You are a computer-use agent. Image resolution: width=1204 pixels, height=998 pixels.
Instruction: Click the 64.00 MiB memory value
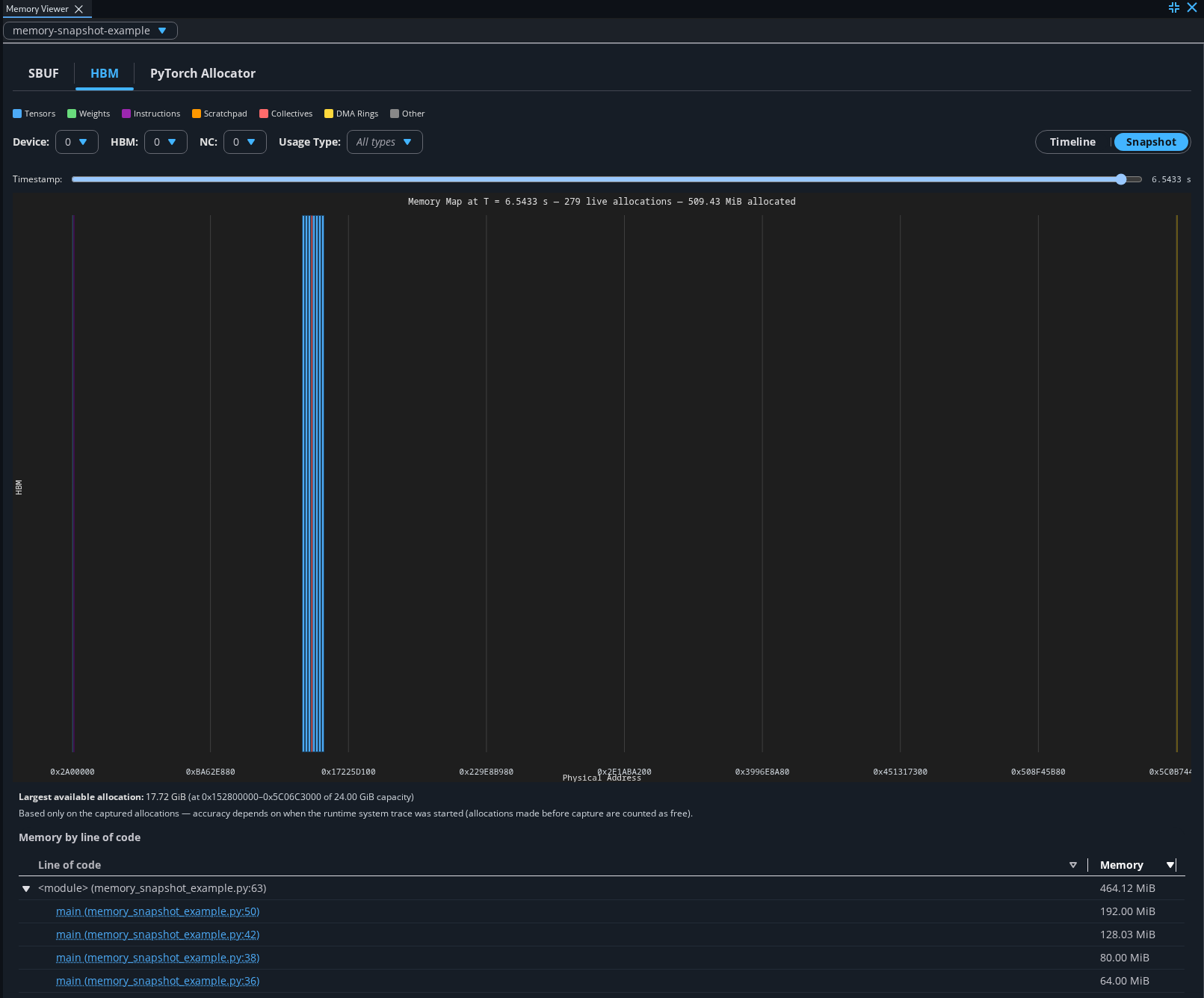pos(1125,981)
